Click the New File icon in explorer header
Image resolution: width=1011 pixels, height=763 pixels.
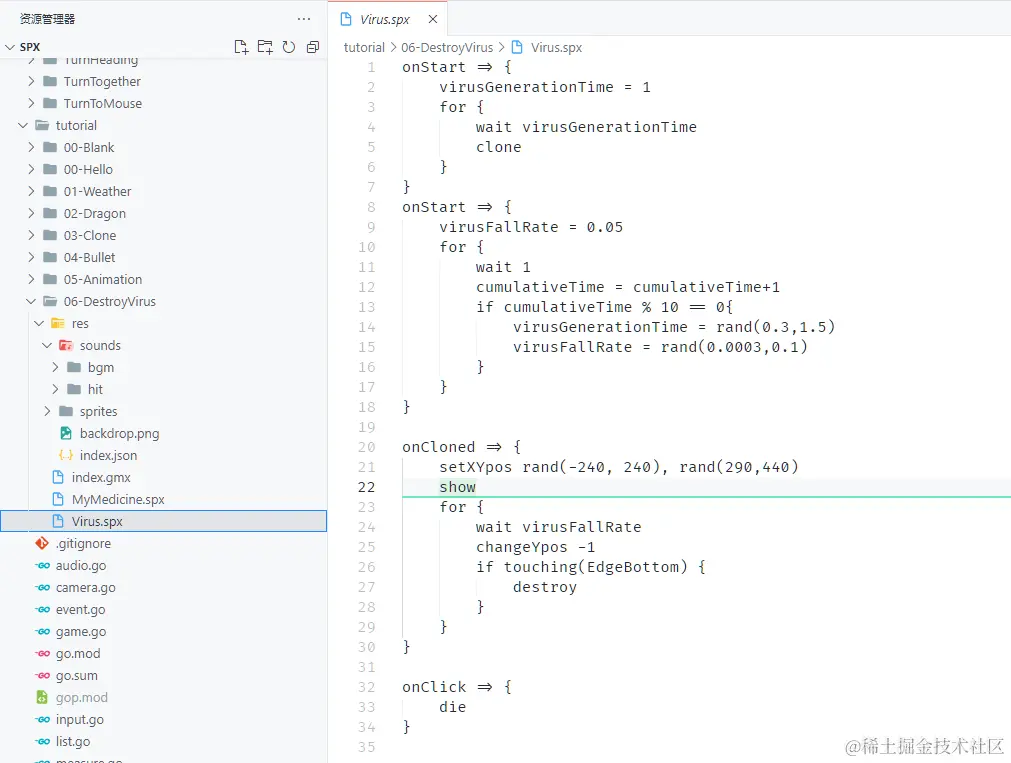pos(241,47)
